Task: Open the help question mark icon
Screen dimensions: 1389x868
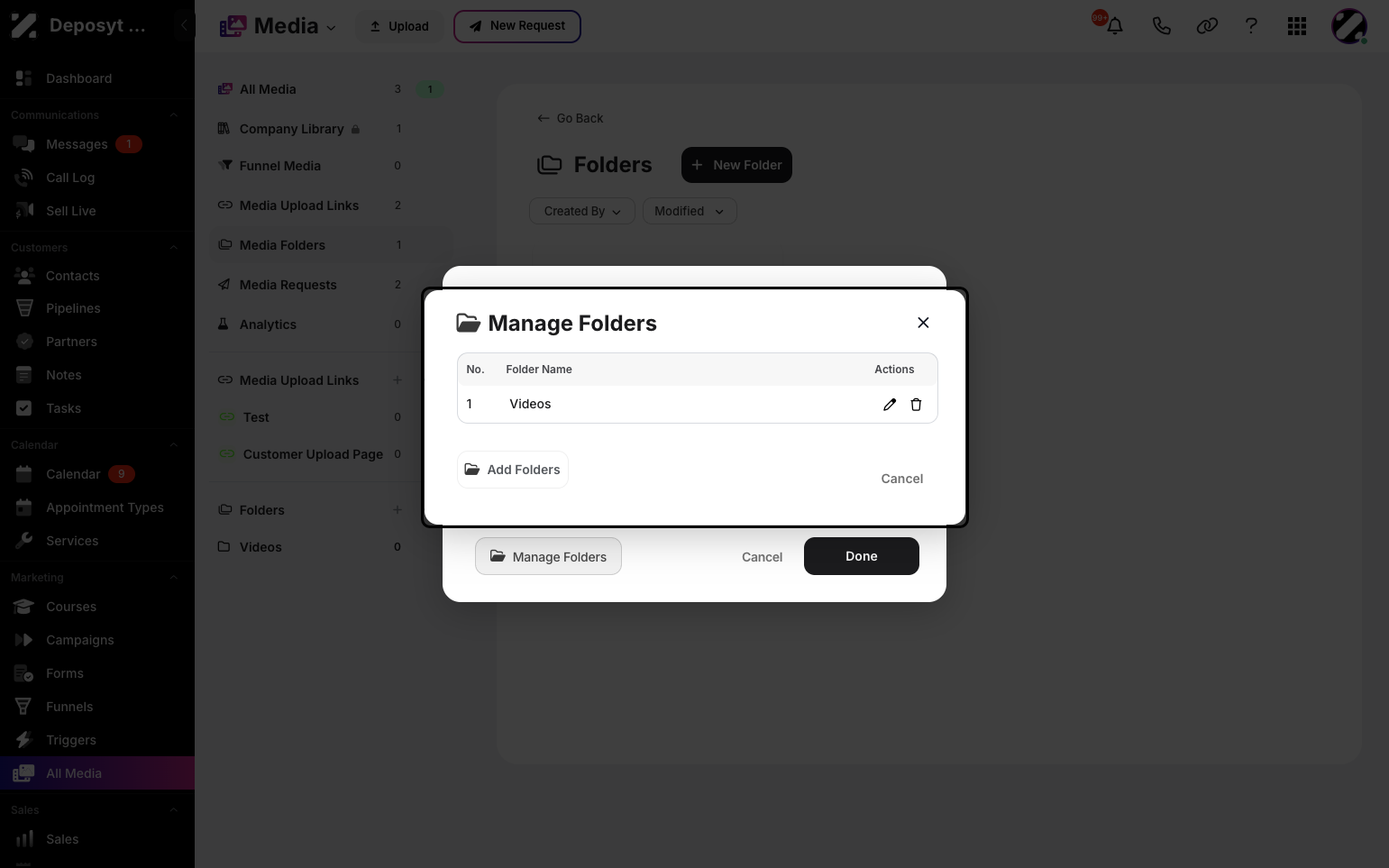Action: [1251, 26]
